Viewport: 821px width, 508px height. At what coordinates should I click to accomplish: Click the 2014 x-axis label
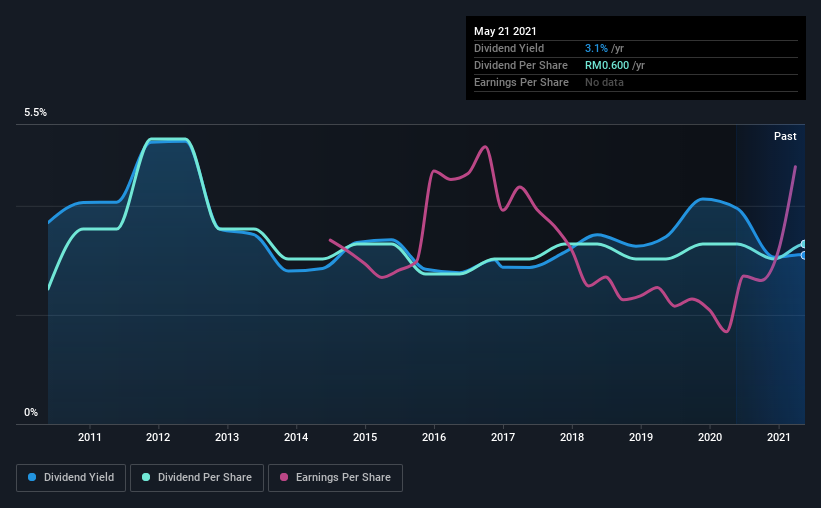click(x=296, y=437)
